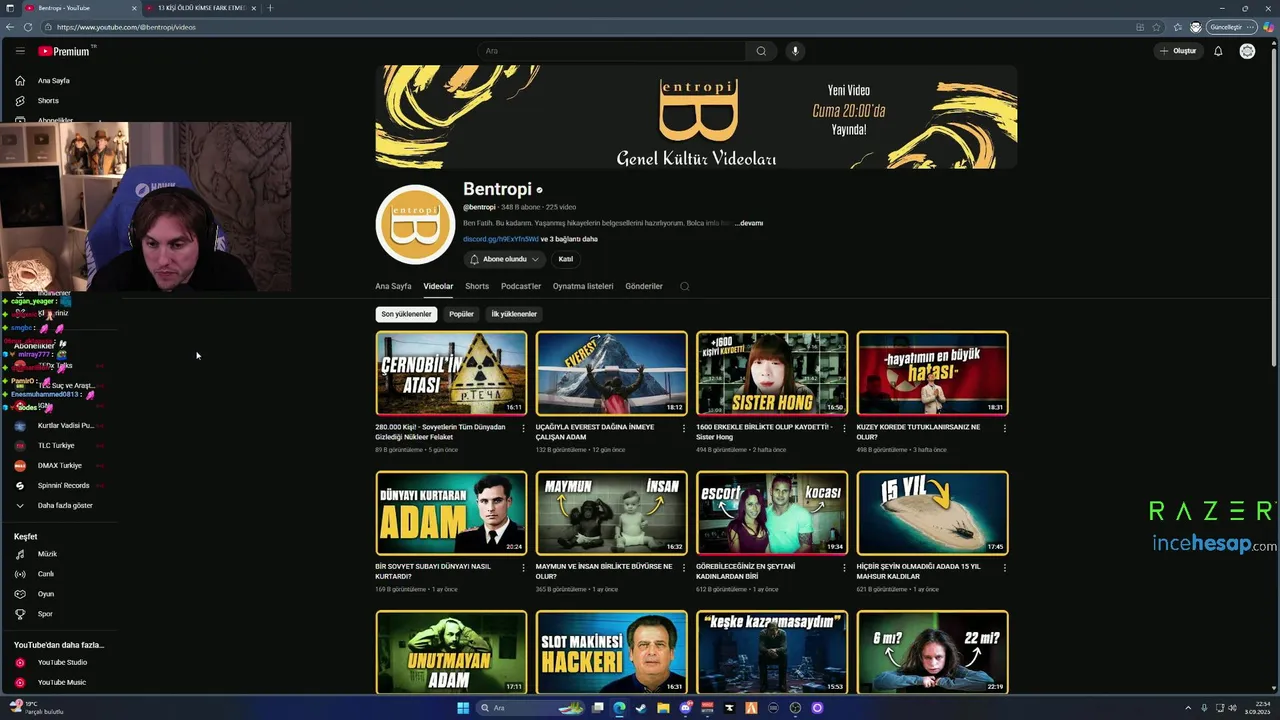The height and width of the screenshot is (720, 1280).
Task: Add page to browser favorites star
Action: (1157, 27)
